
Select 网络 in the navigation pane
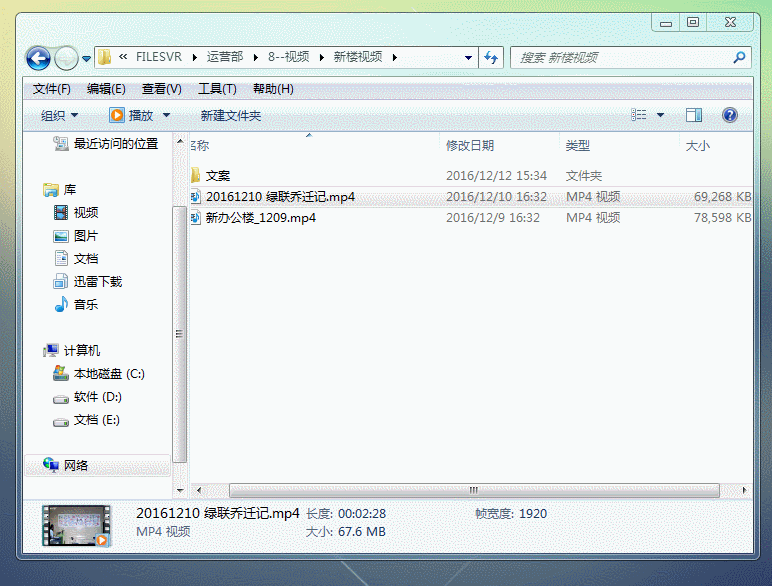pos(97,465)
